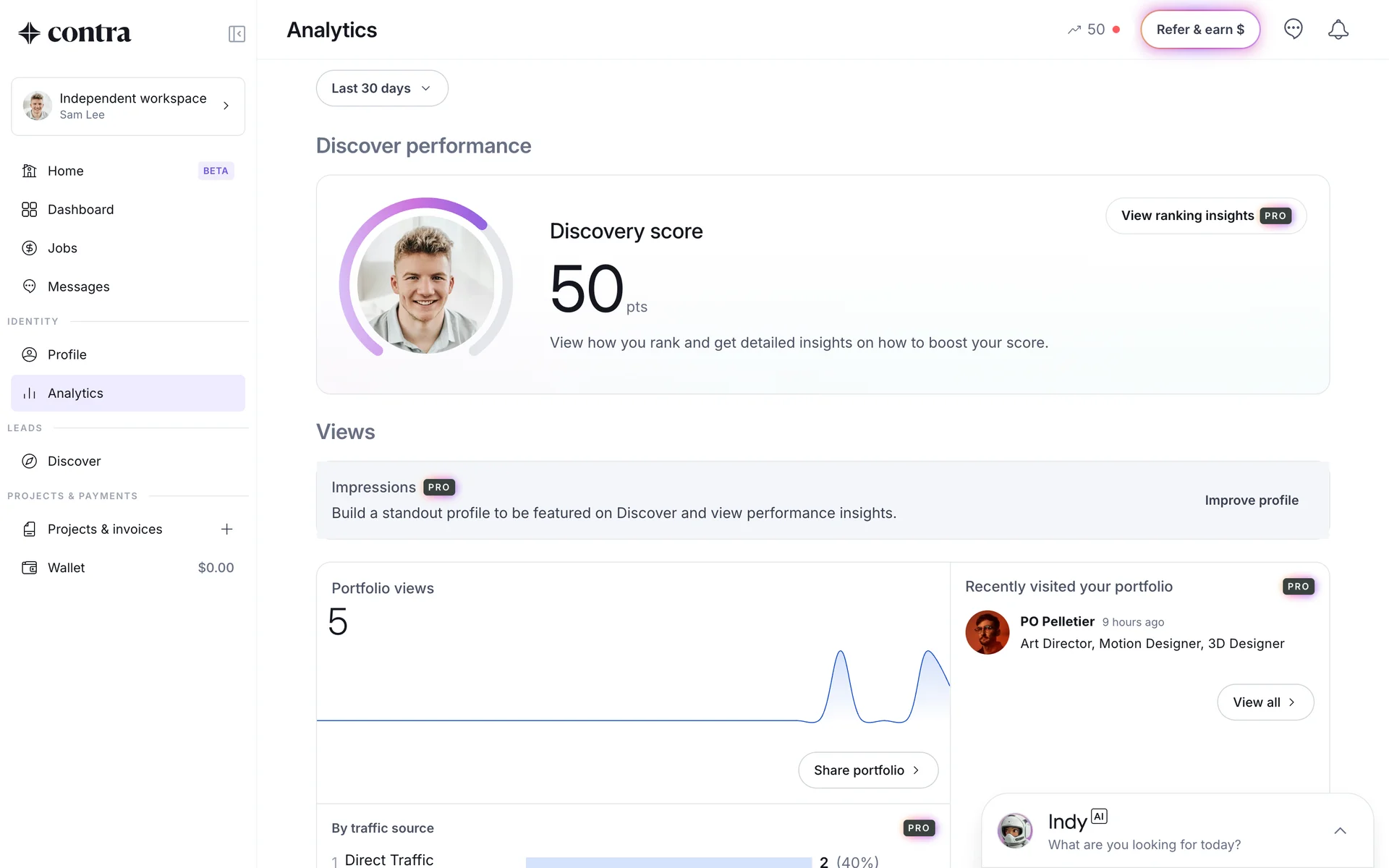Click trending score 50 indicator

[1094, 30]
